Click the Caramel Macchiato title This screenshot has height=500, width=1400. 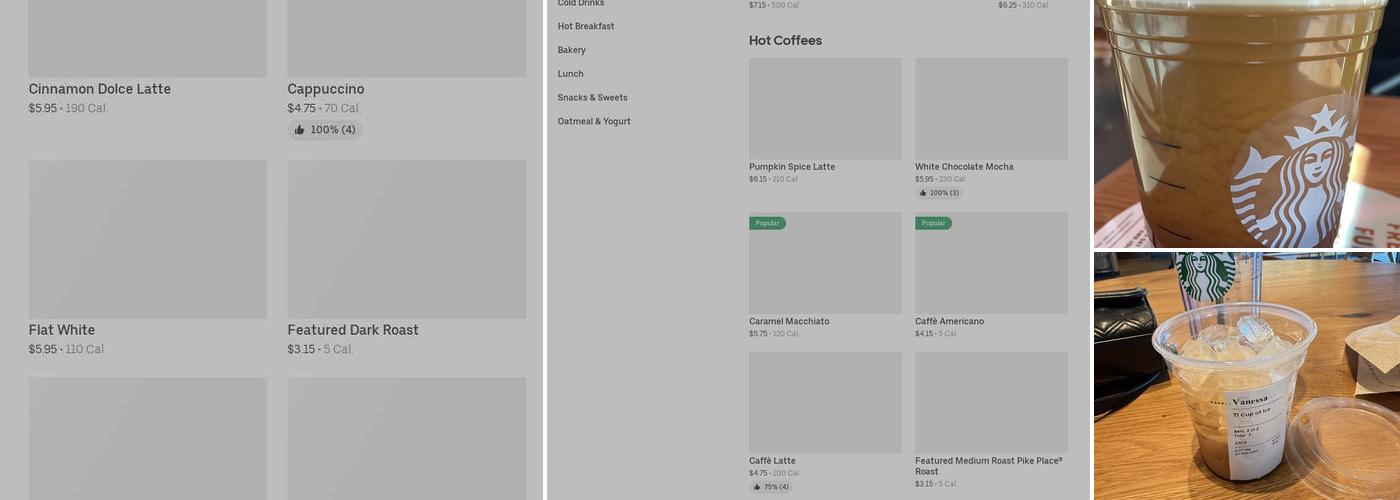[x=789, y=321]
